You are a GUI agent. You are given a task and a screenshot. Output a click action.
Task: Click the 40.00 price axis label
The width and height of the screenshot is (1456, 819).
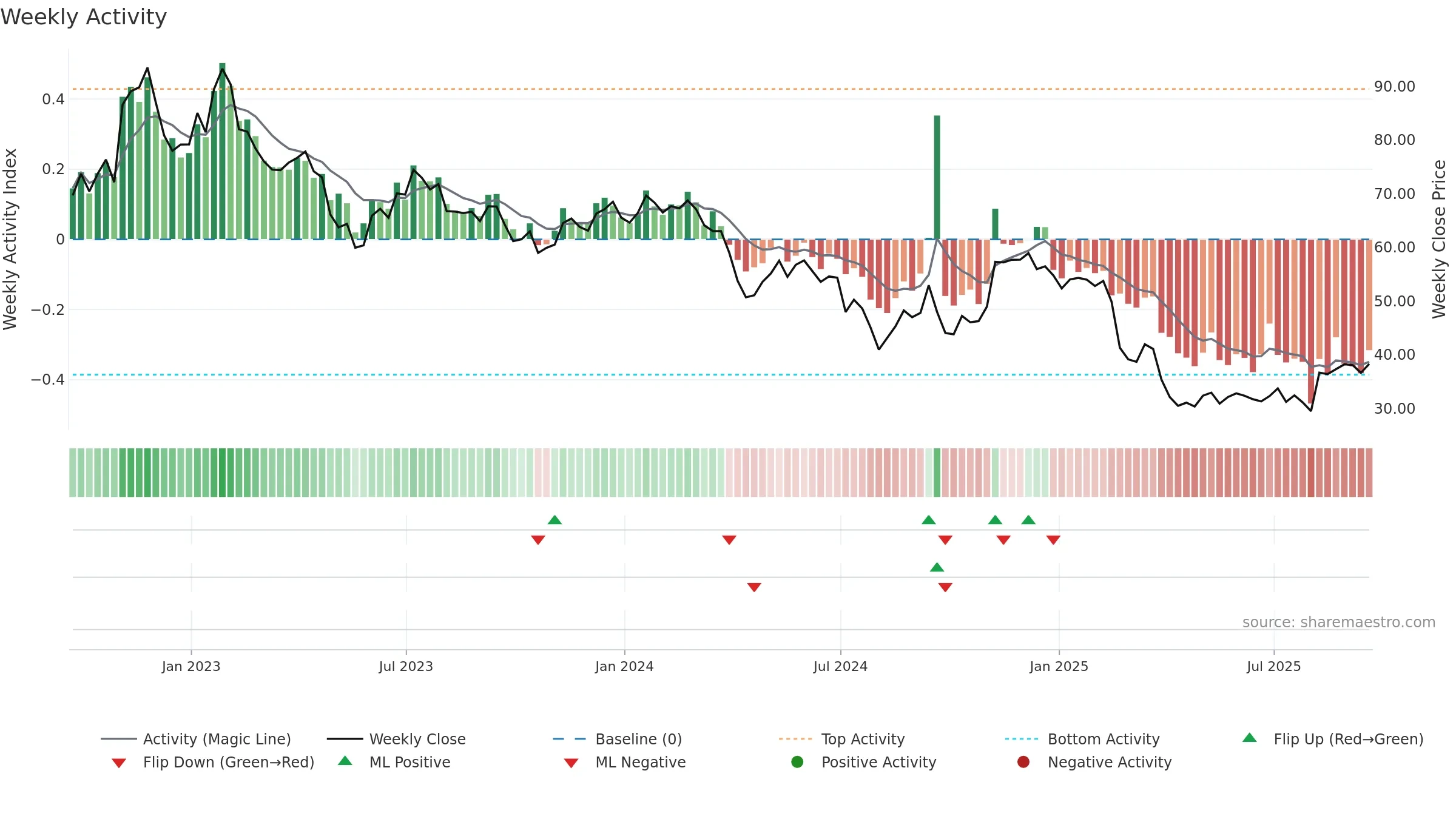coord(1395,355)
